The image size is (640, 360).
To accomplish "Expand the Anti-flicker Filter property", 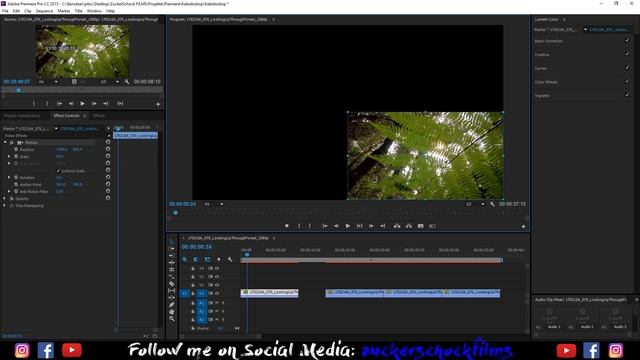I will point(9,191).
